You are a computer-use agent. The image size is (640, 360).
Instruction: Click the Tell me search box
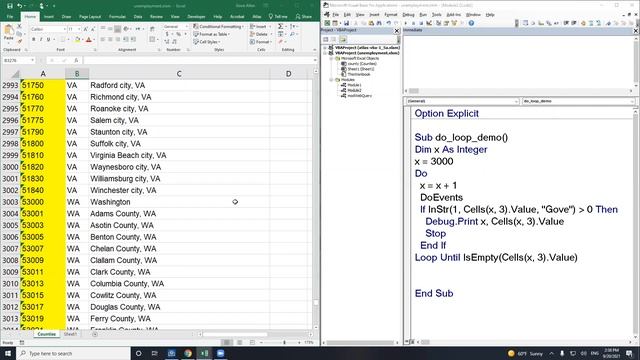pyautogui.click(x=278, y=17)
